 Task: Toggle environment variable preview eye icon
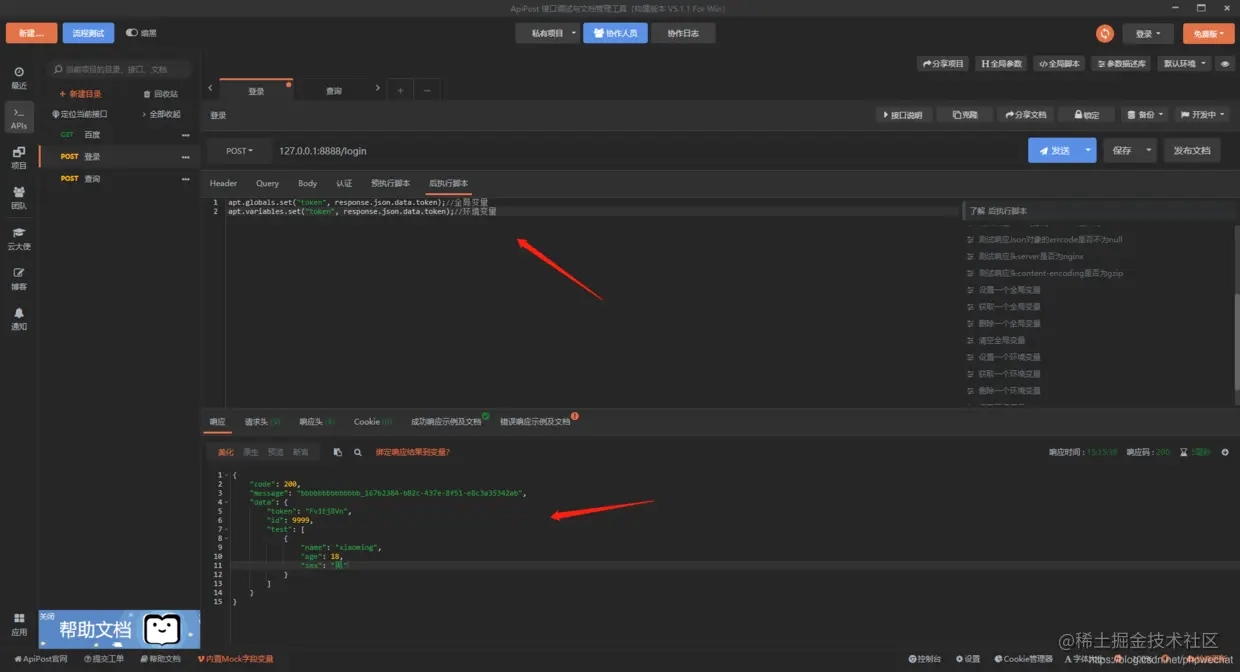point(1224,63)
